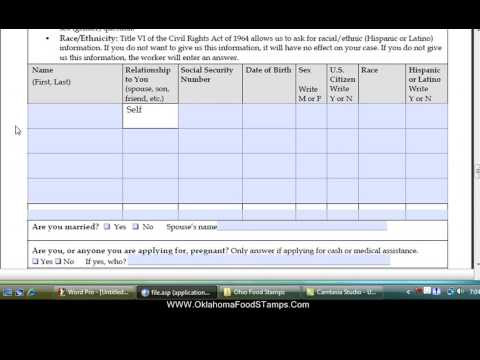The height and width of the screenshot is (360, 480).
Task: Expand hidden system tray icons arrow
Action: click(x=408, y=292)
